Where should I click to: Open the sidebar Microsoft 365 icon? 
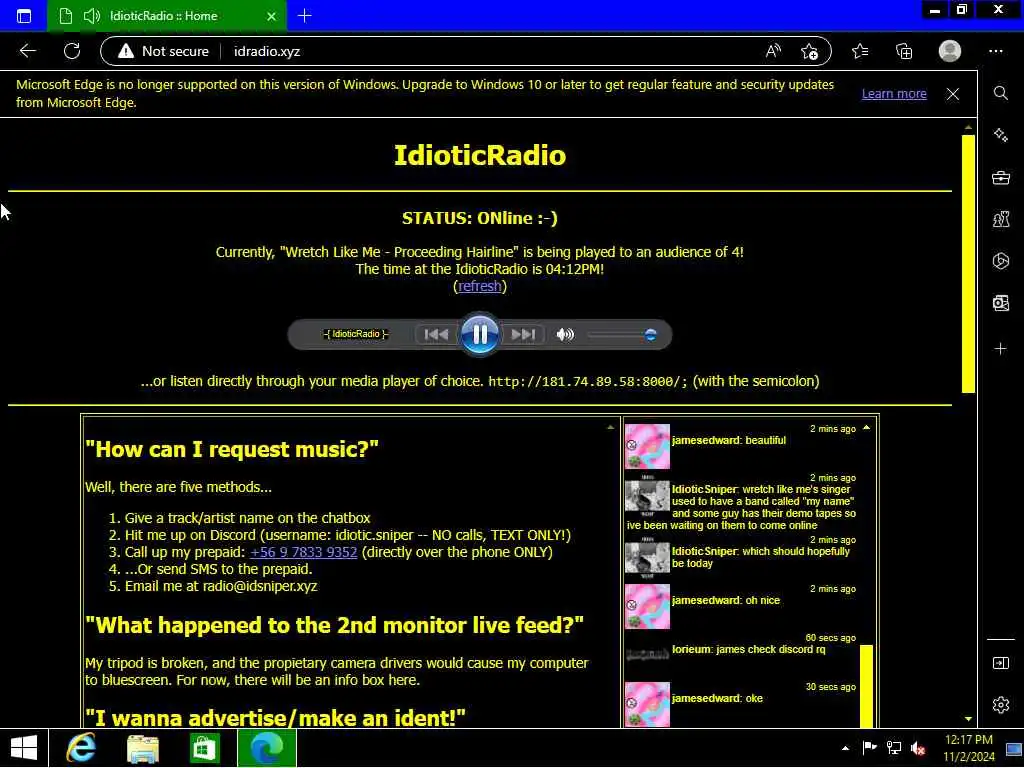(x=1000, y=261)
